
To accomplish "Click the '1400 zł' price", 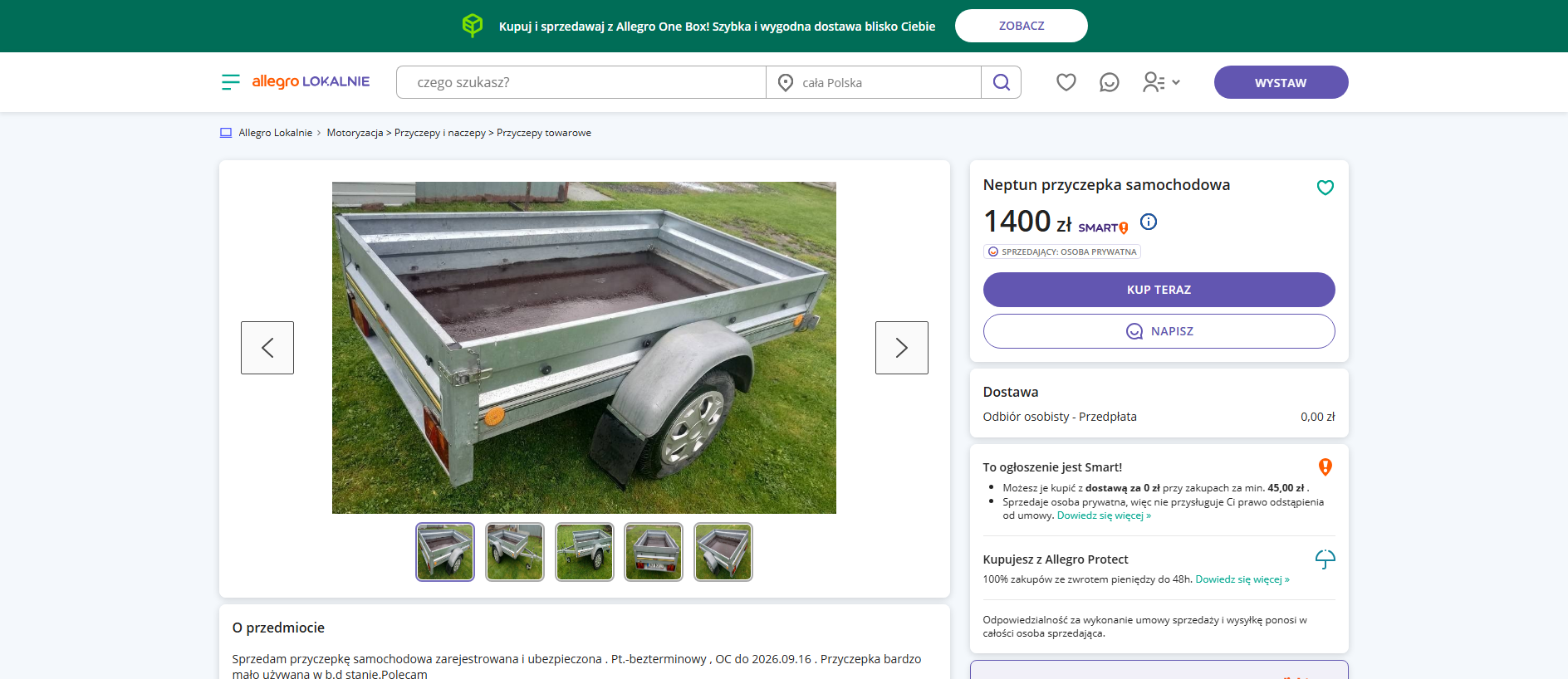I will [1027, 222].
